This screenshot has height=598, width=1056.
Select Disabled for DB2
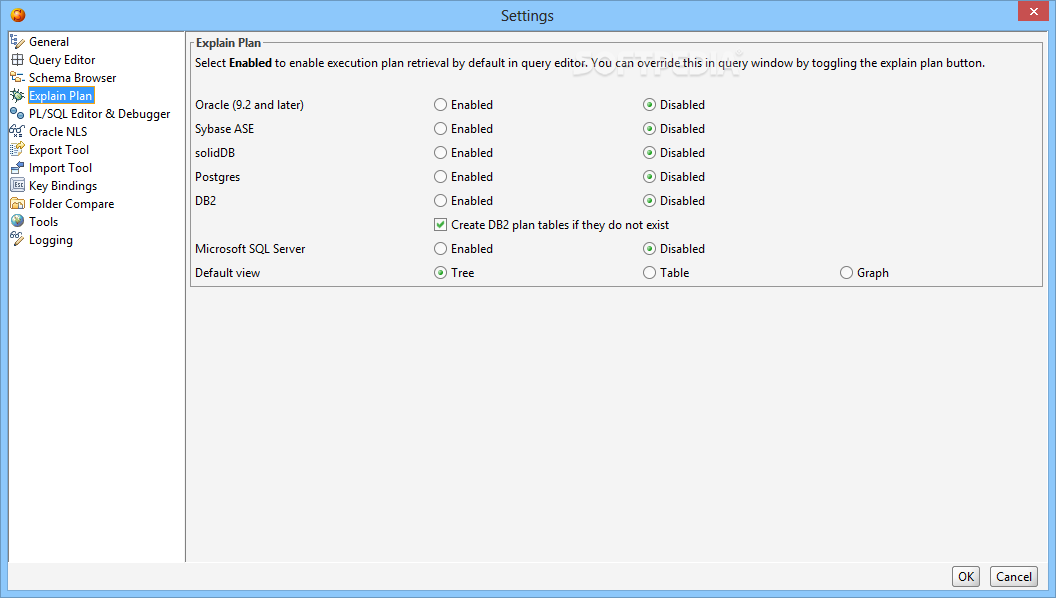[x=649, y=201]
